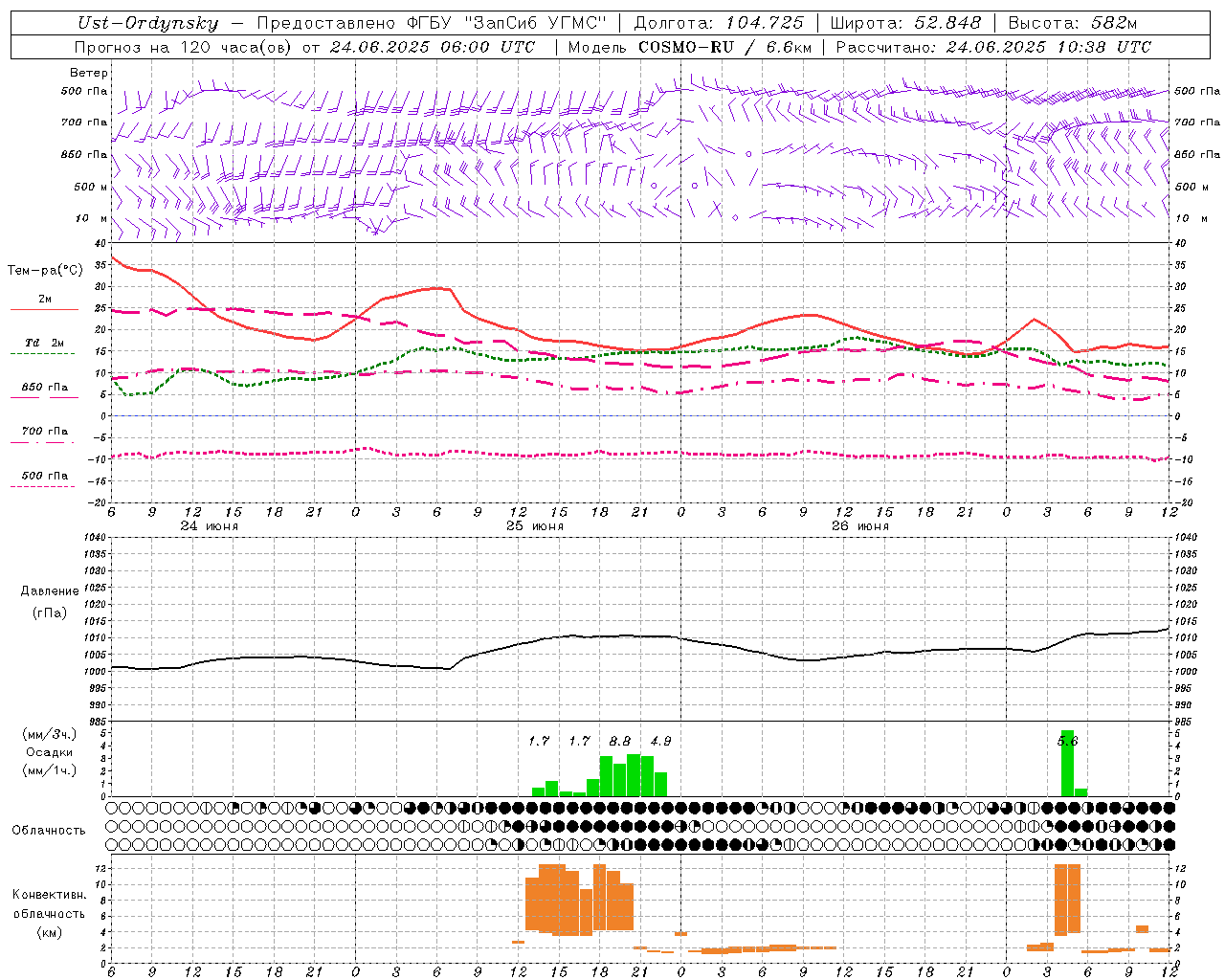
Task: Click the Давление panel label
Action: tap(50, 591)
